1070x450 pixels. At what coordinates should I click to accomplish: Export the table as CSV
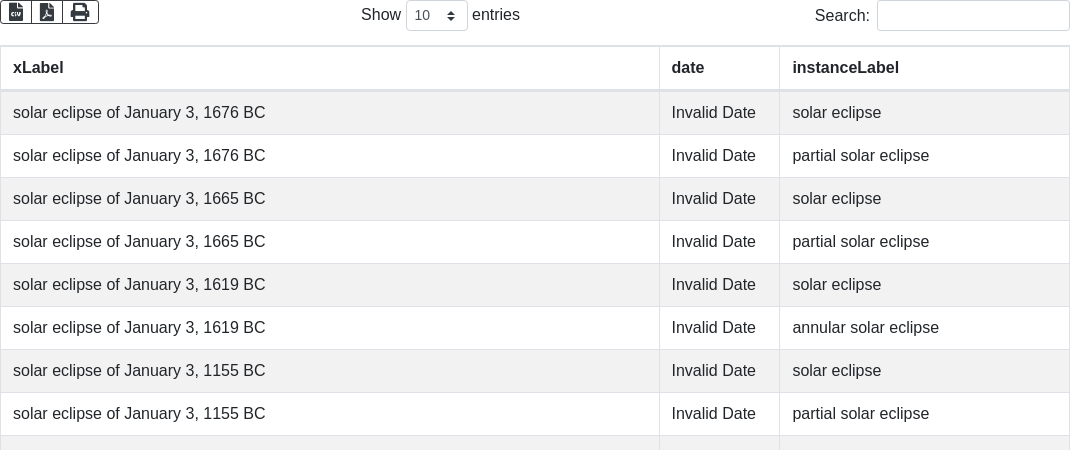[x=16, y=12]
